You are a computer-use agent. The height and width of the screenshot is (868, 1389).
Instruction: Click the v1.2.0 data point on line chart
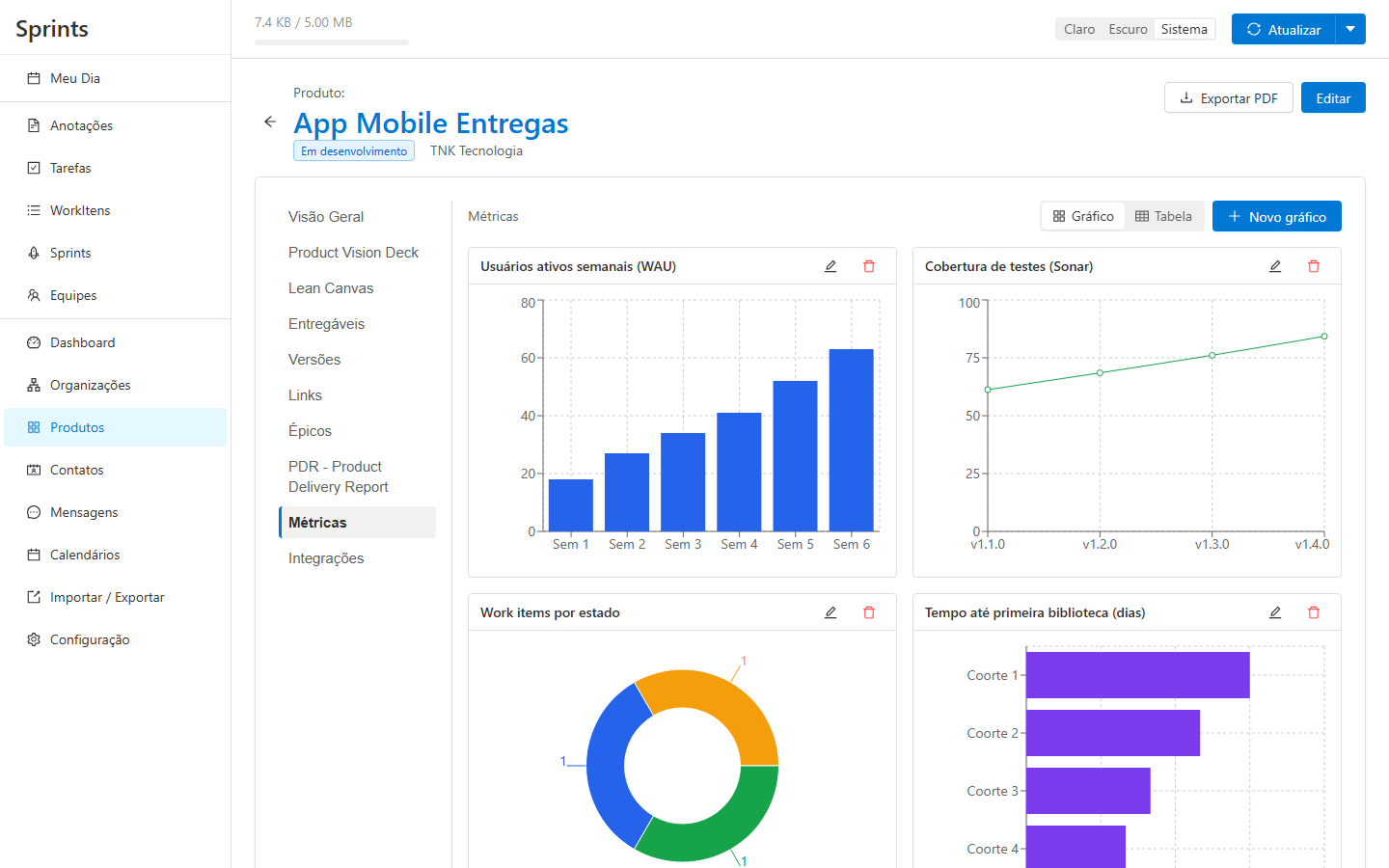point(1100,373)
